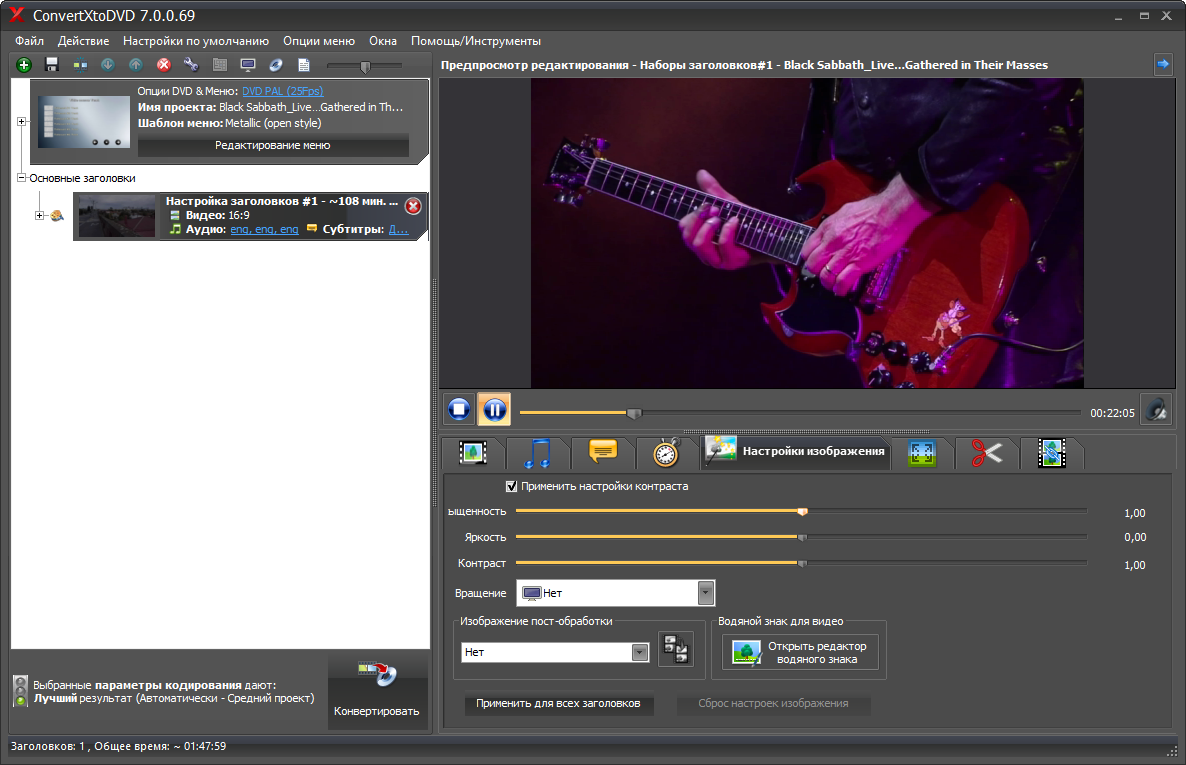Click Открыть редактор водяного знака button
The image size is (1186, 765).
tap(800, 652)
